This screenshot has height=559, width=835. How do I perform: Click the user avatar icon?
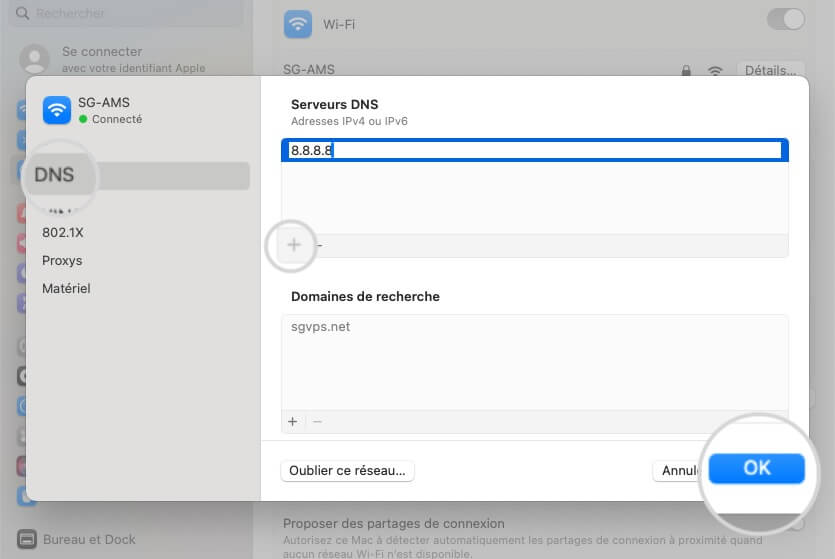[x=35, y=59]
